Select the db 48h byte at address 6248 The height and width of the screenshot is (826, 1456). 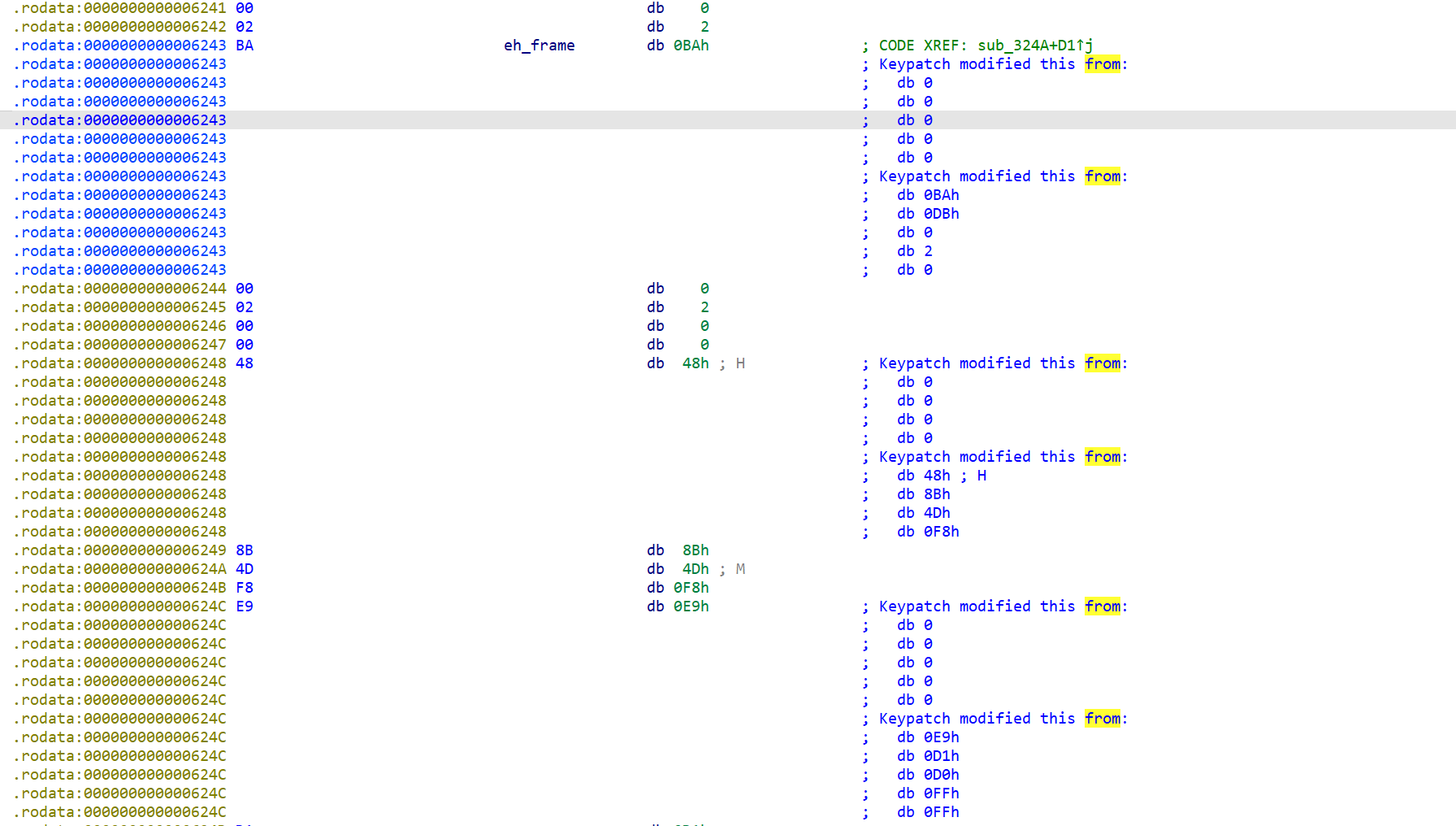coord(695,363)
